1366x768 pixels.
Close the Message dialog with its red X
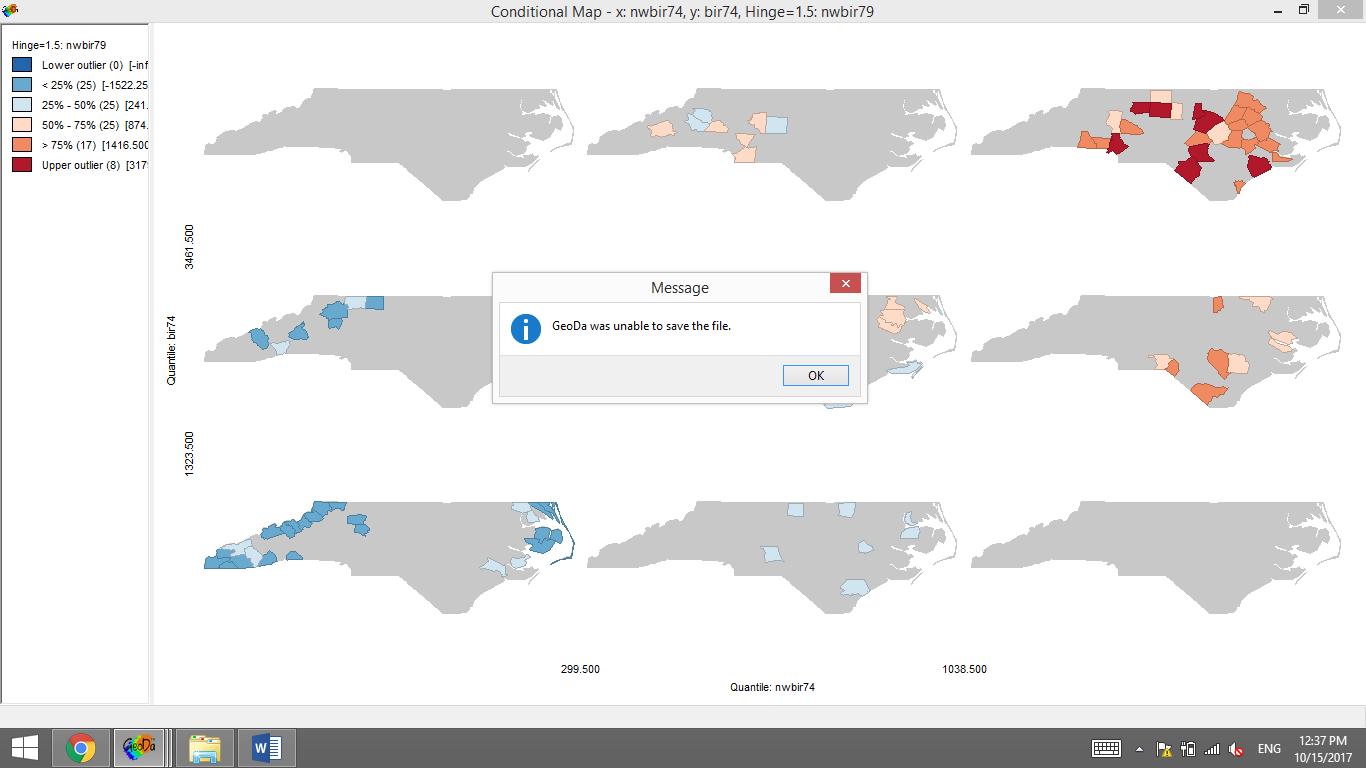[x=845, y=283]
